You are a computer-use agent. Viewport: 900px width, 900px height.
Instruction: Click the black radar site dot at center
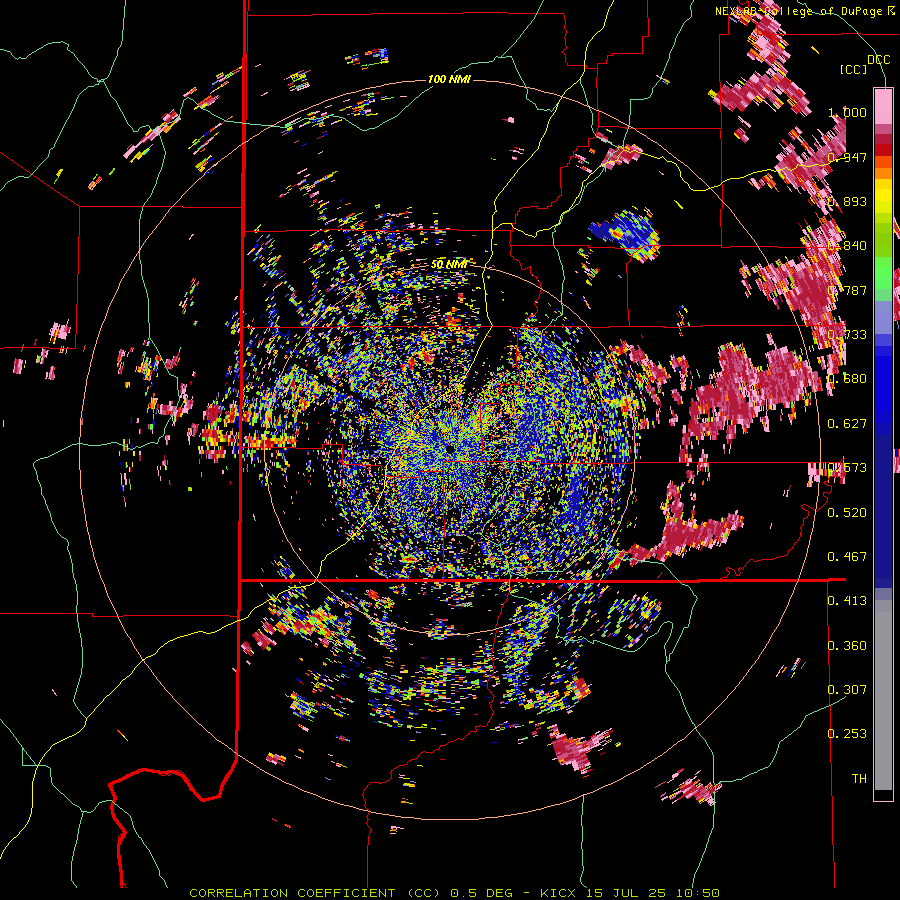(x=449, y=448)
